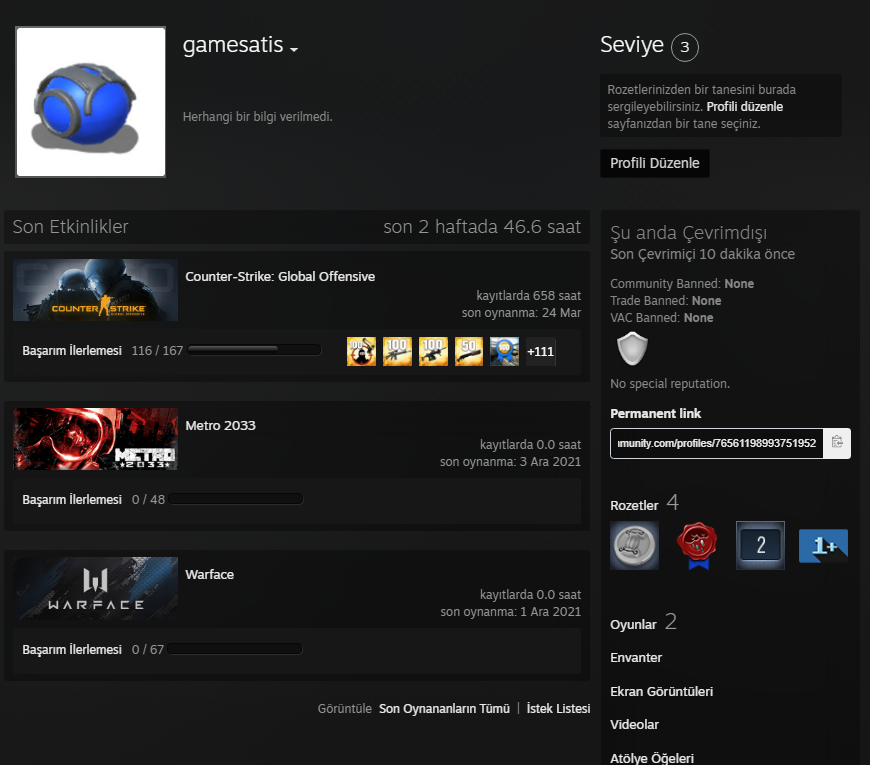Click 'son oynanma: 1 Ara 2021' text

(x=510, y=611)
